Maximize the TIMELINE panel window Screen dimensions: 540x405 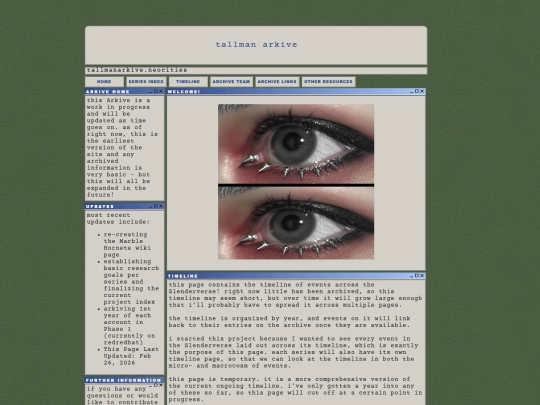click(x=417, y=276)
